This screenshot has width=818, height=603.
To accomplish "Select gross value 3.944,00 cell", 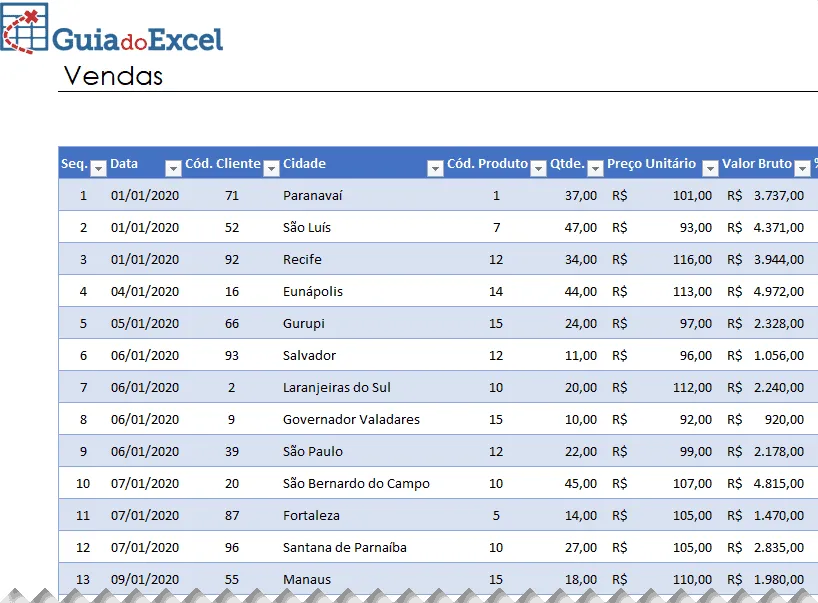I will pyautogui.click(x=765, y=259).
